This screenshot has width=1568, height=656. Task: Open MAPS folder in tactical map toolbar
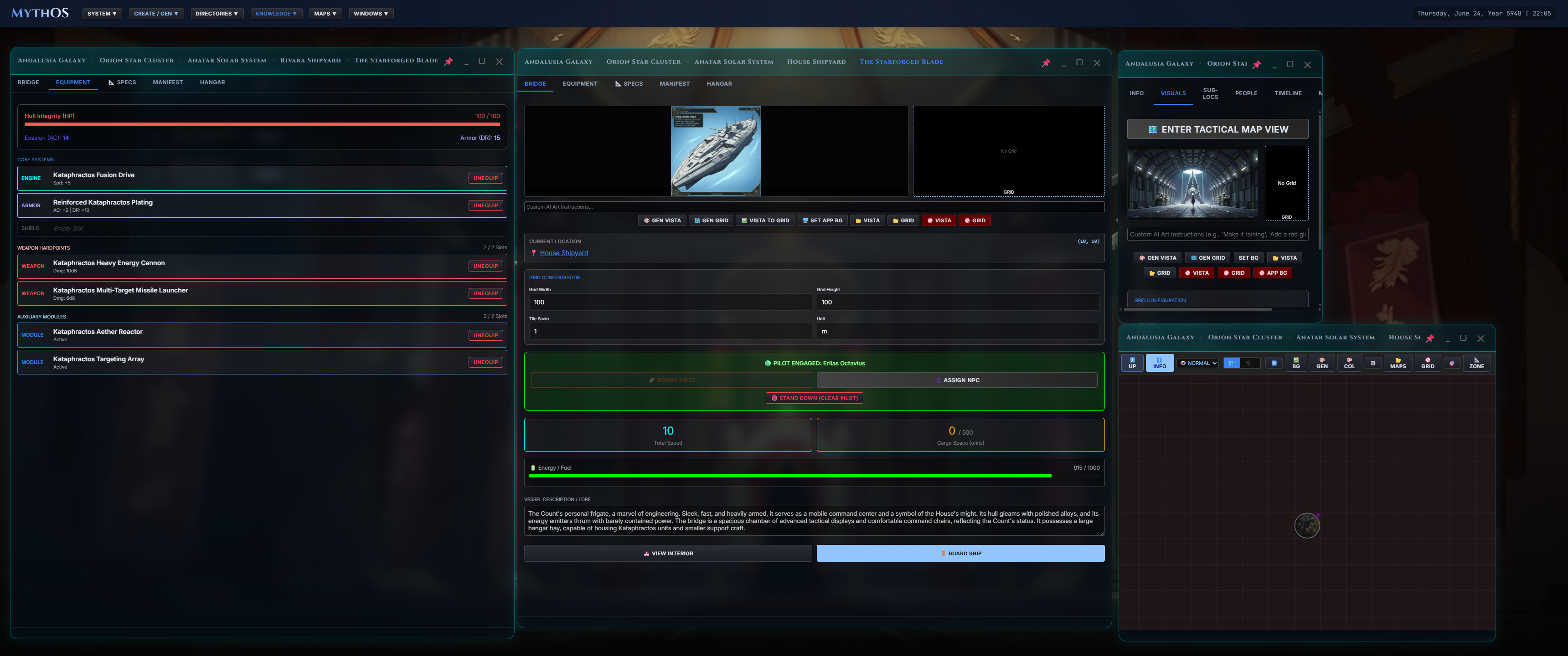point(1398,363)
